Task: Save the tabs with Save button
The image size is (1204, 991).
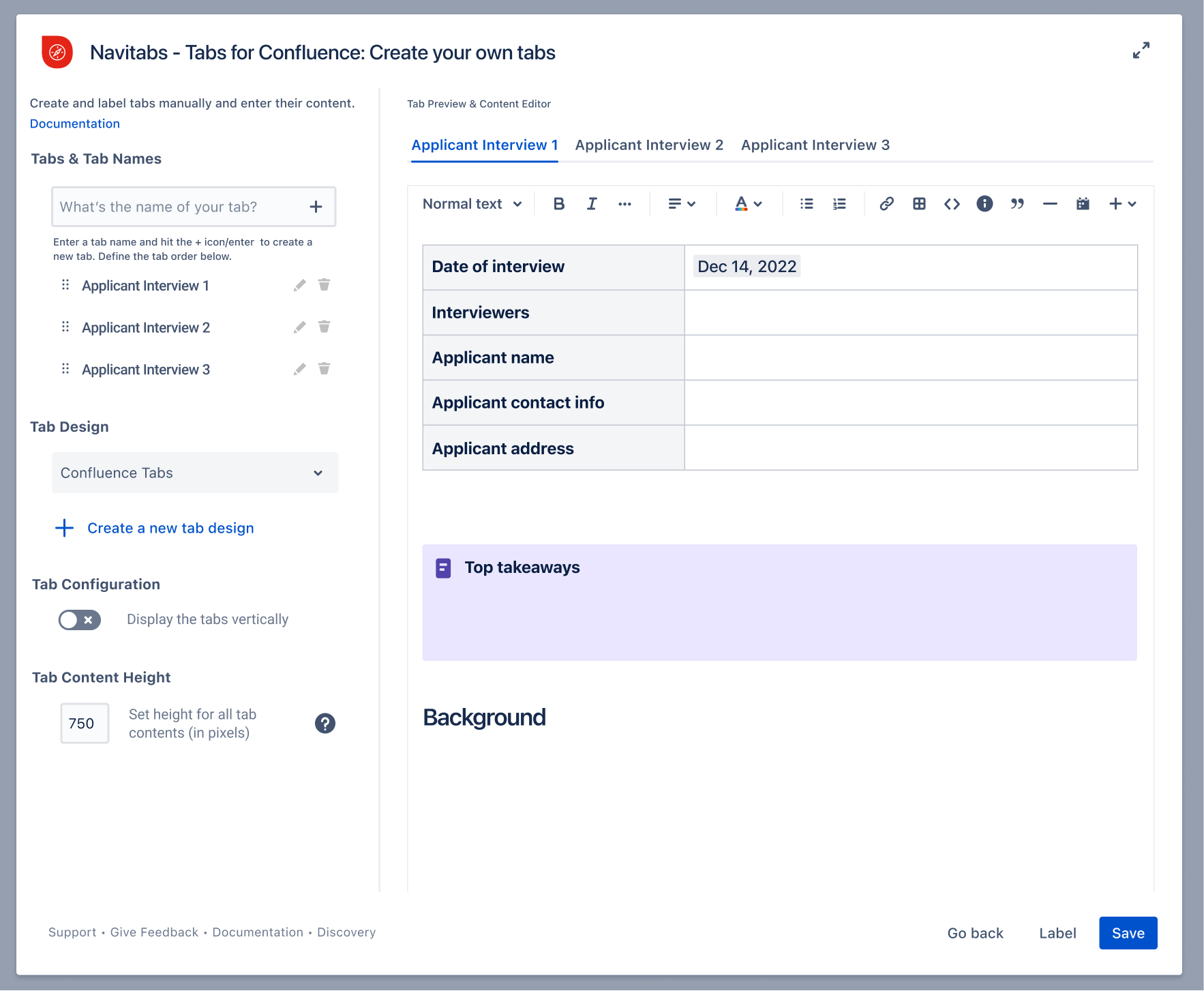Action: 1128,933
